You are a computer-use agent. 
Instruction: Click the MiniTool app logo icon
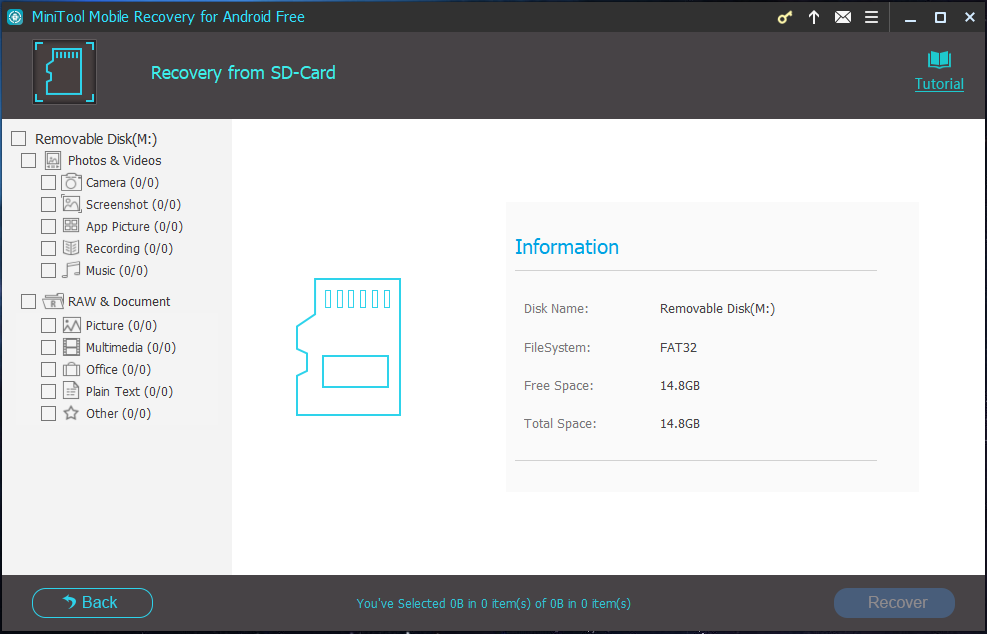coord(14,17)
